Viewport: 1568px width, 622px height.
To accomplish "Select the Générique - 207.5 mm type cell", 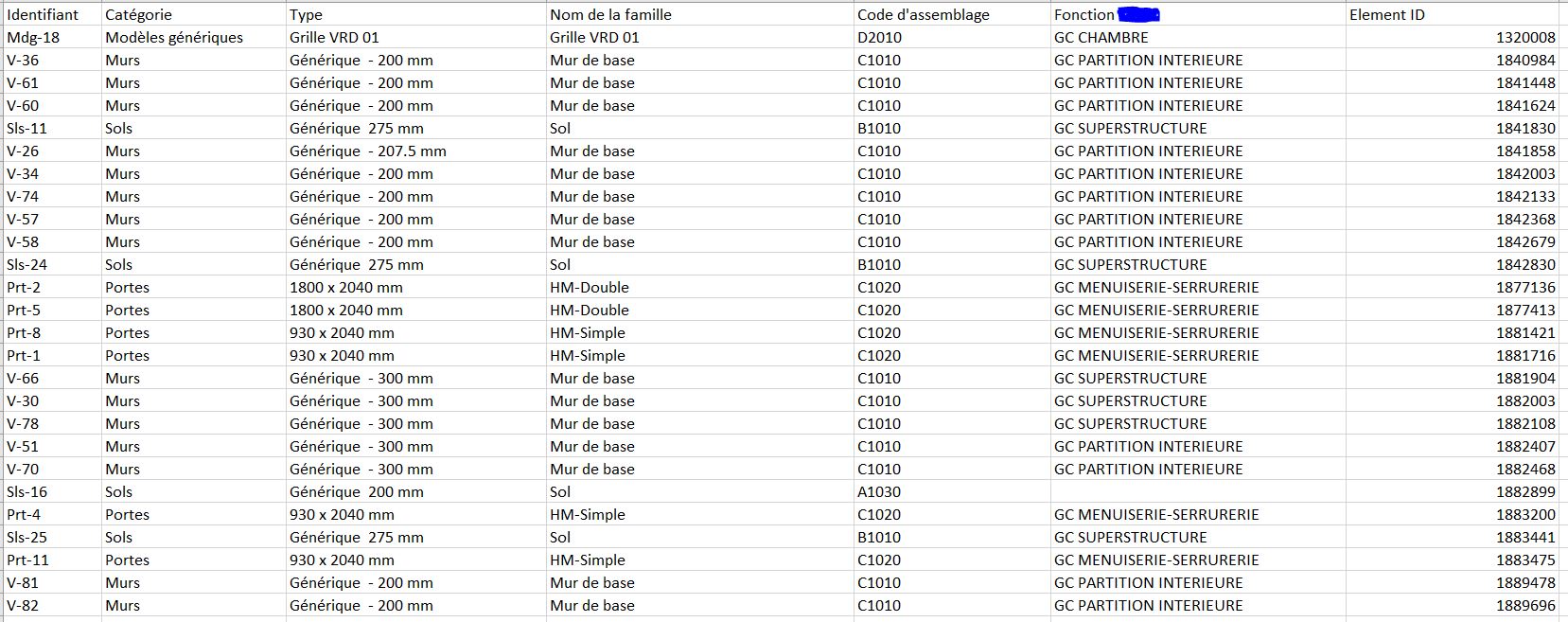I will pos(367,151).
